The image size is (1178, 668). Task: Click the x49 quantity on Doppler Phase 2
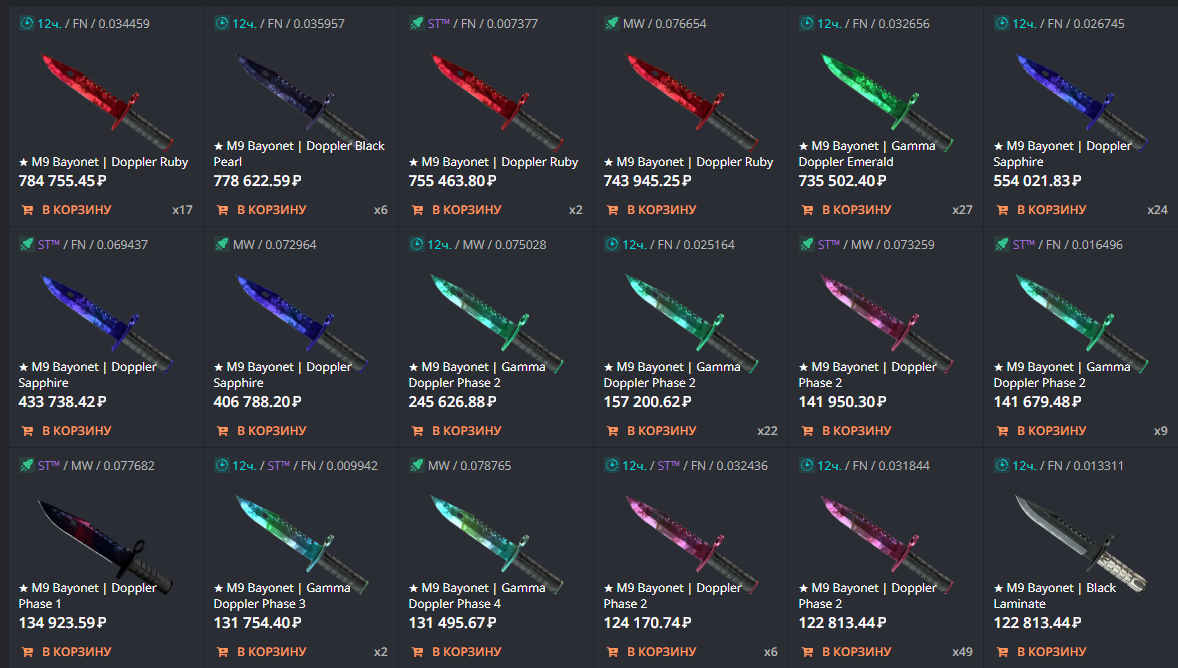pos(962,652)
